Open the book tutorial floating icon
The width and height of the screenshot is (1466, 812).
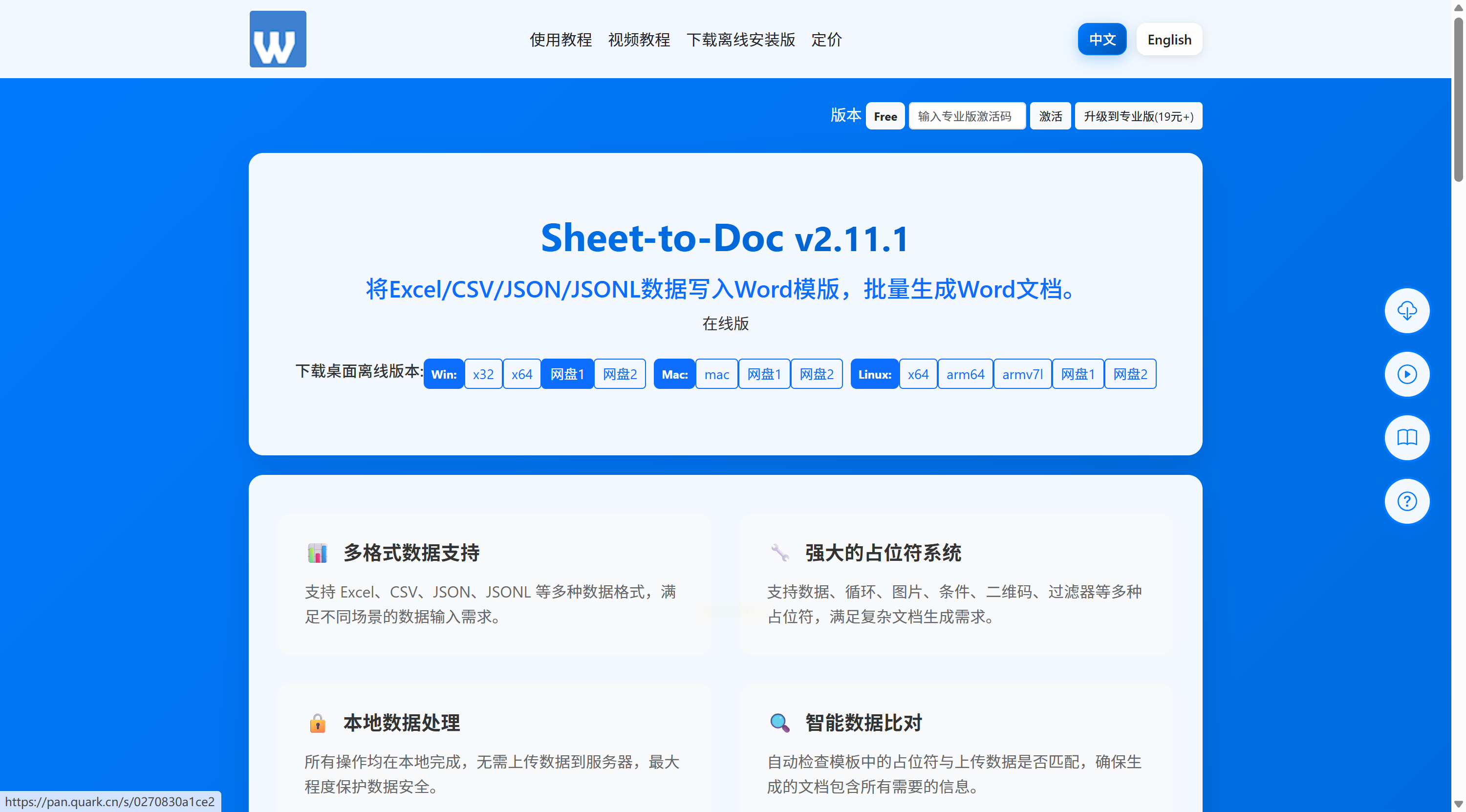[x=1406, y=438]
